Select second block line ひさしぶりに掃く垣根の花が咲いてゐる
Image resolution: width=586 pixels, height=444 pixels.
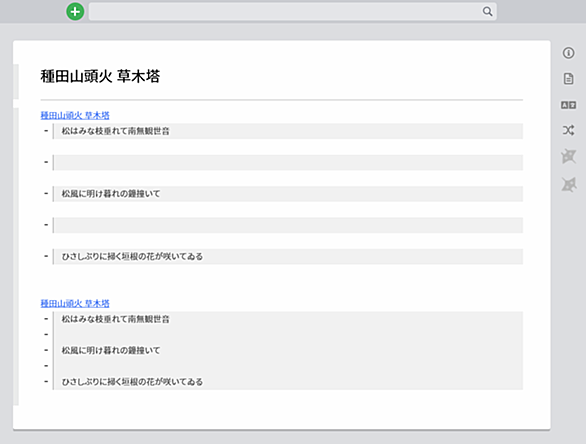pyautogui.click(x=132, y=382)
